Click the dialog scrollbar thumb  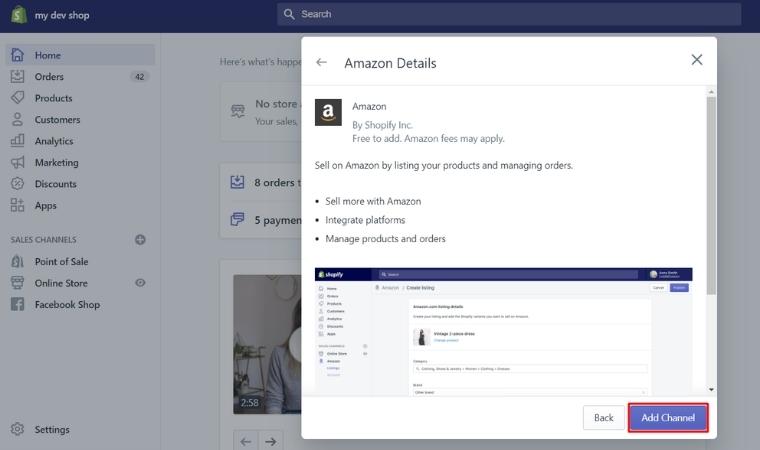point(711,196)
